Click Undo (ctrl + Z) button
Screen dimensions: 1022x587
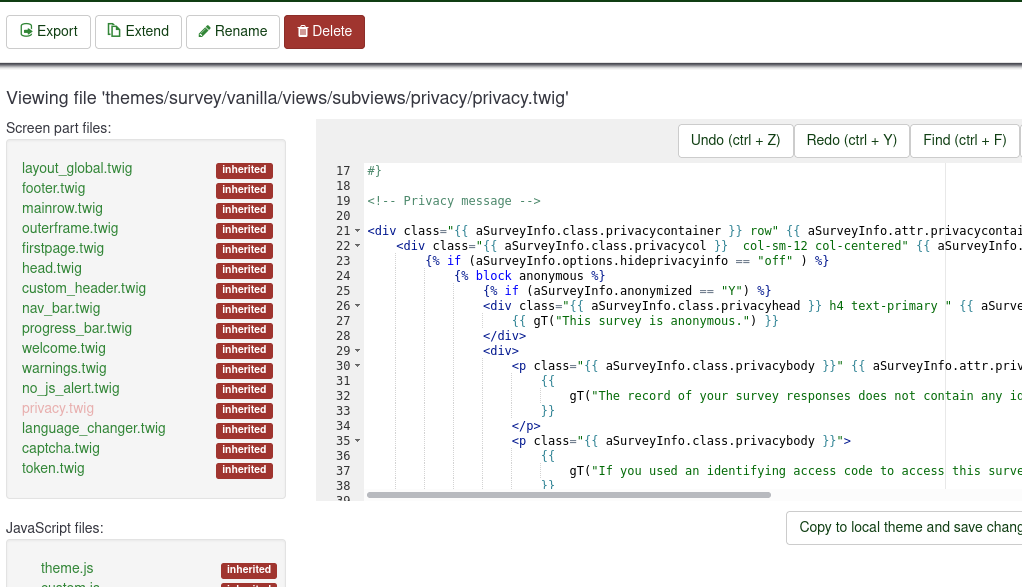pos(735,141)
